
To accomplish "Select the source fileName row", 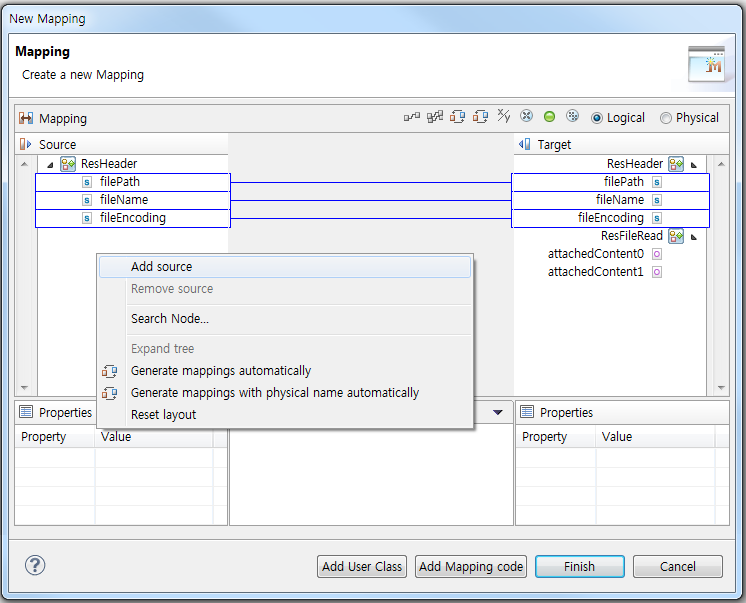I will tap(133, 200).
